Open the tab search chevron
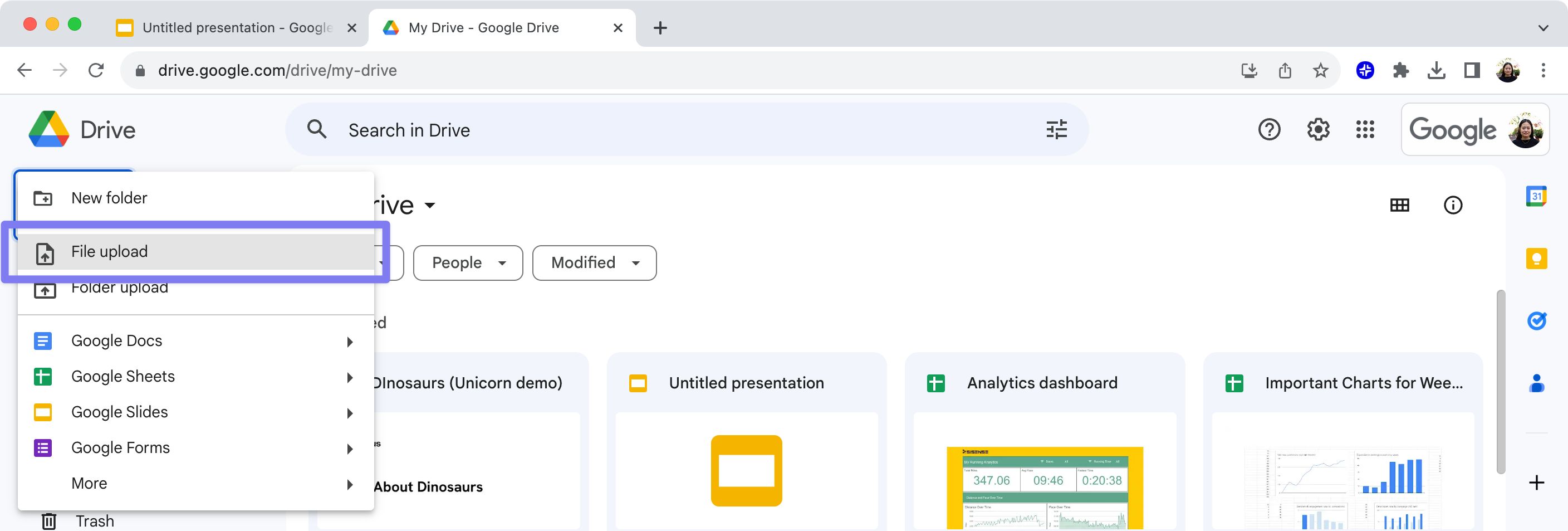 pos(1542,27)
